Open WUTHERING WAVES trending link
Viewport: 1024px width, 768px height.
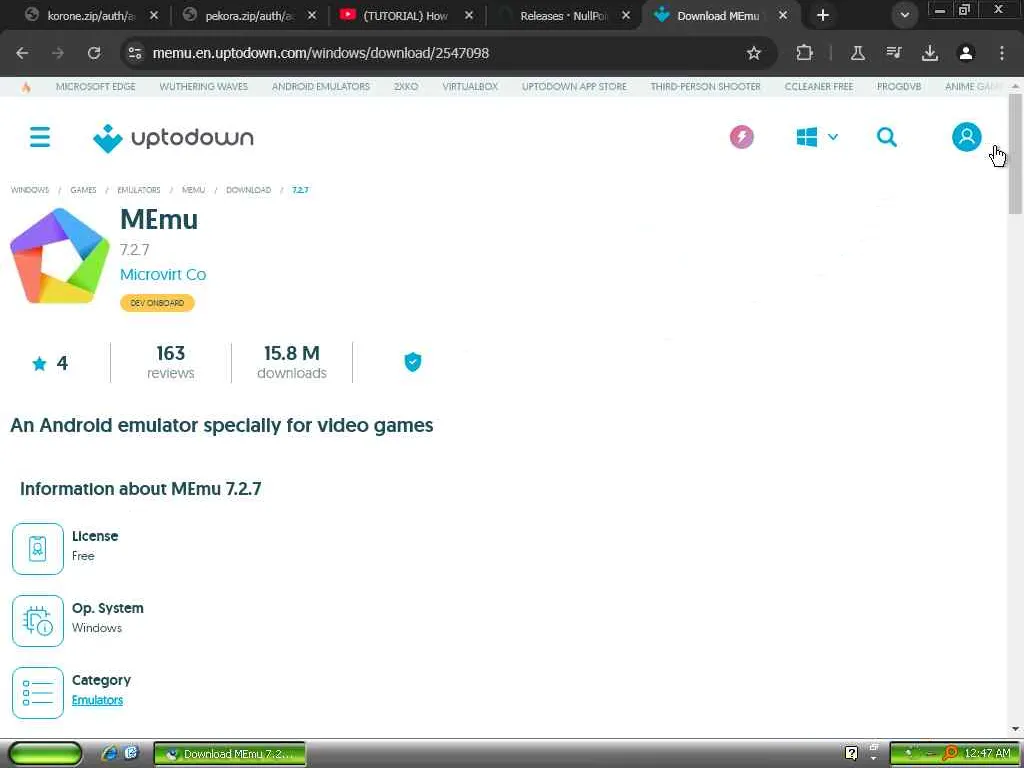tap(204, 86)
